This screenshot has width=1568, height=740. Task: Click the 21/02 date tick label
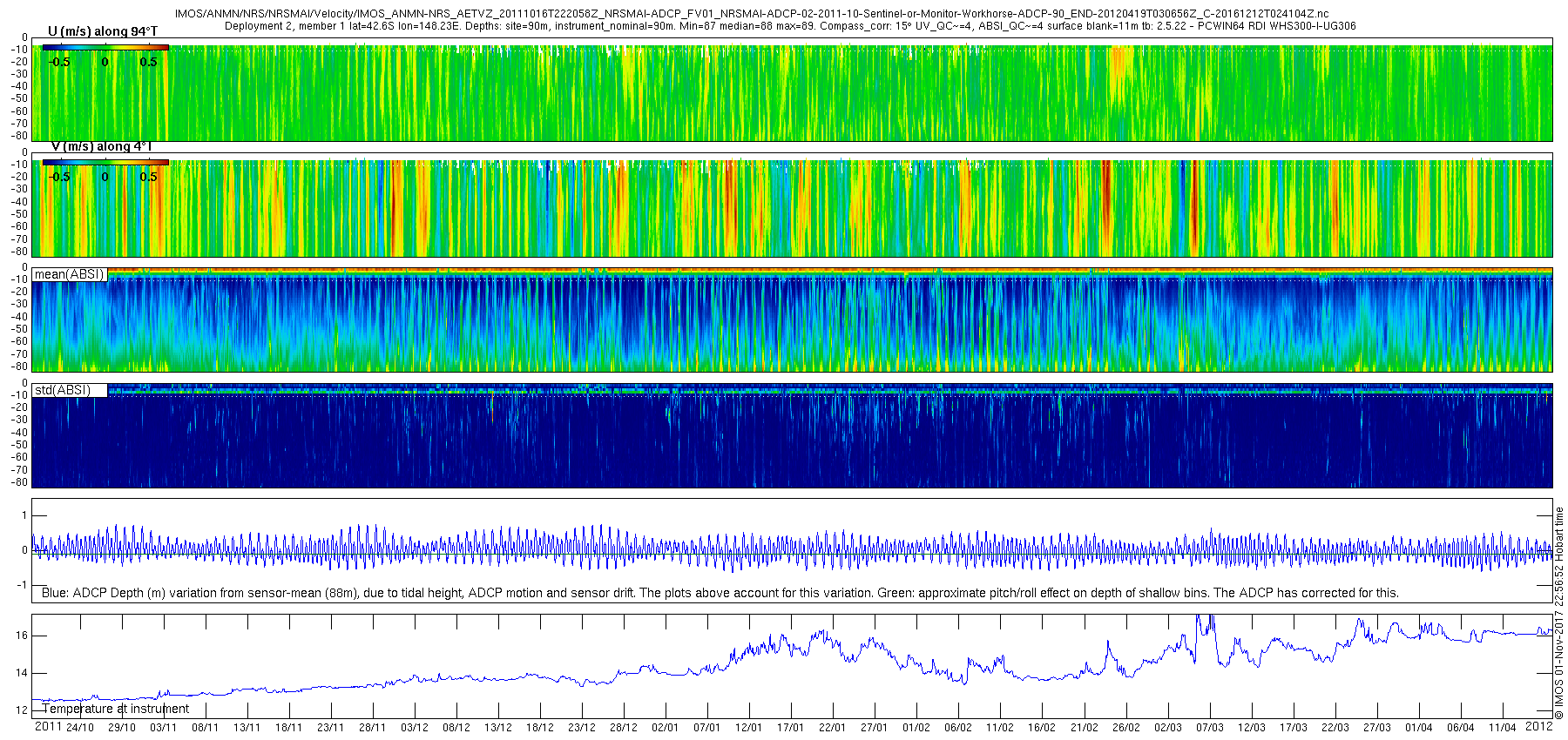(1084, 728)
